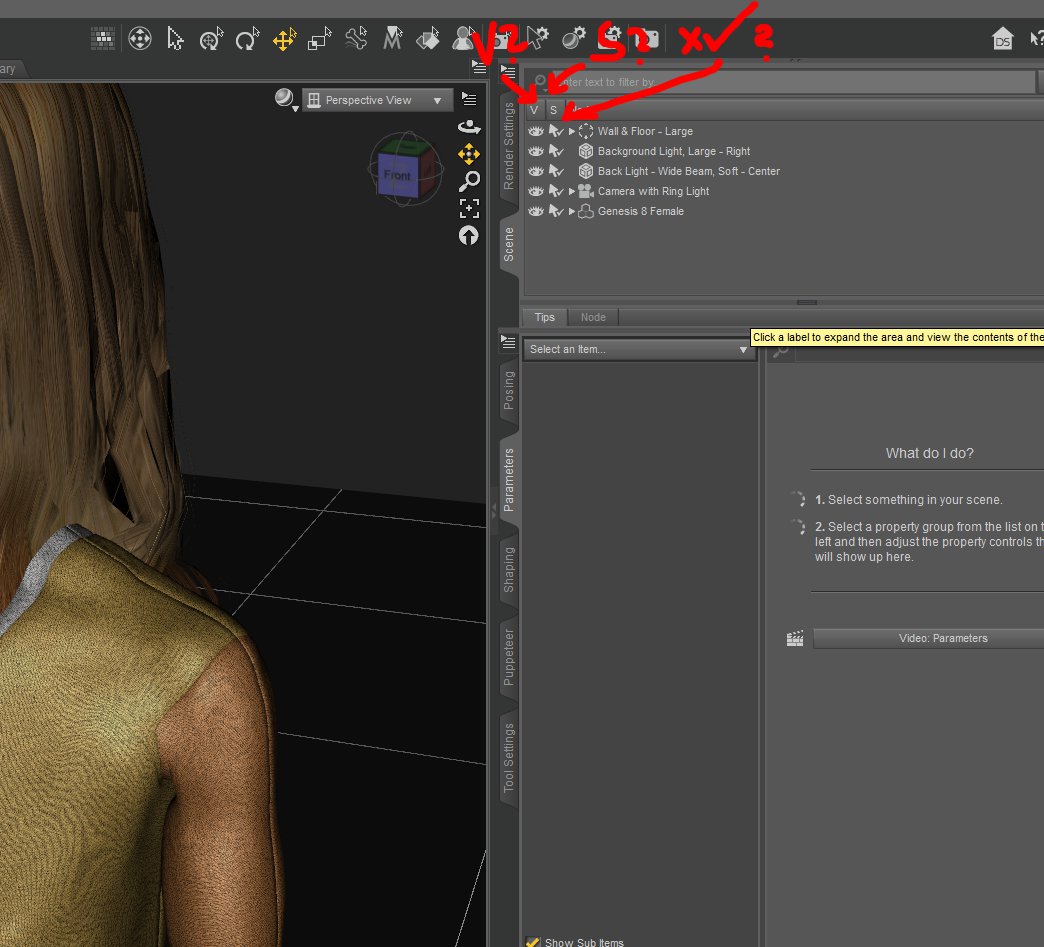The height and width of the screenshot is (947, 1044).
Task: Open the Tool Settings cursor-gear icon
Action: 537,38
